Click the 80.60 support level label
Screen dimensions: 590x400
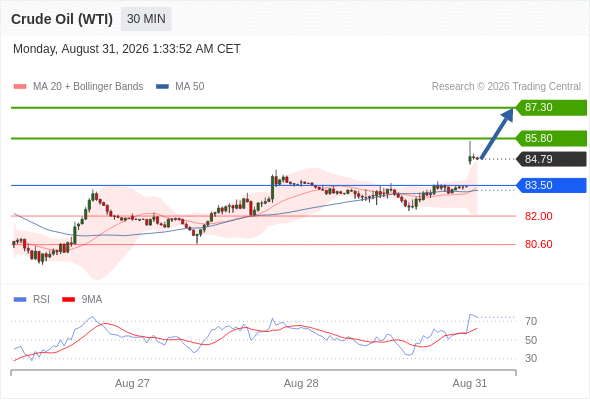pyautogui.click(x=538, y=244)
